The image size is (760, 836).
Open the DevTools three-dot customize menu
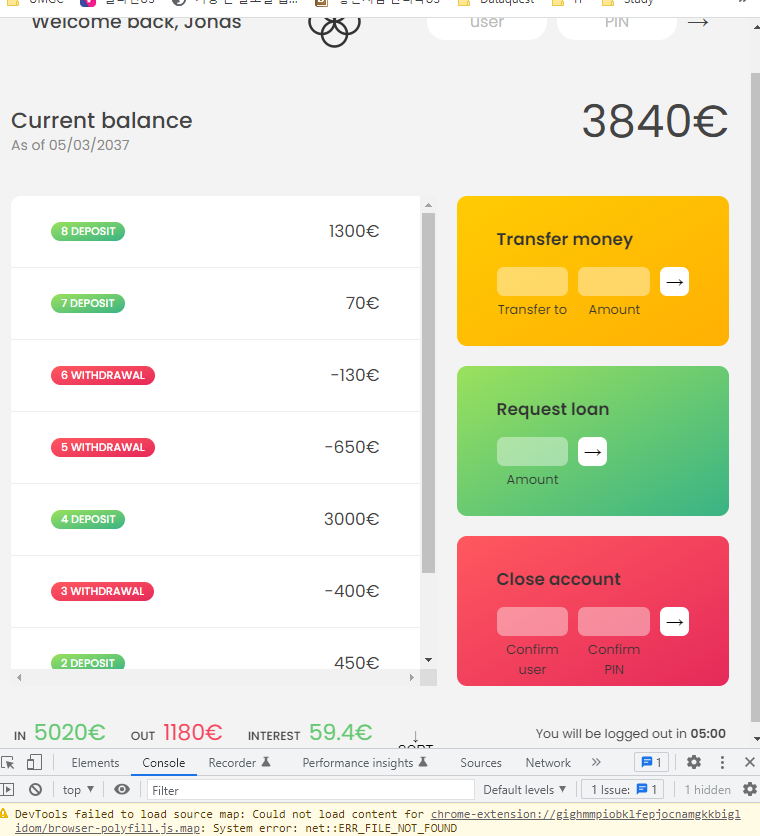pyautogui.click(x=722, y=762)
